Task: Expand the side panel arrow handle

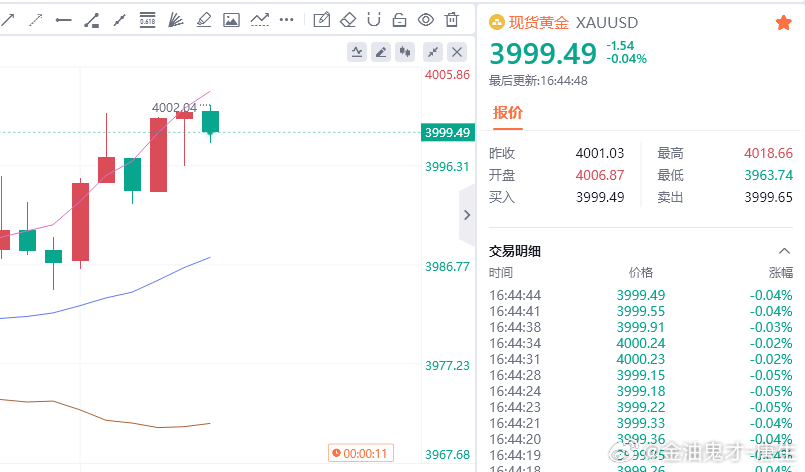Action: (467, 215)
